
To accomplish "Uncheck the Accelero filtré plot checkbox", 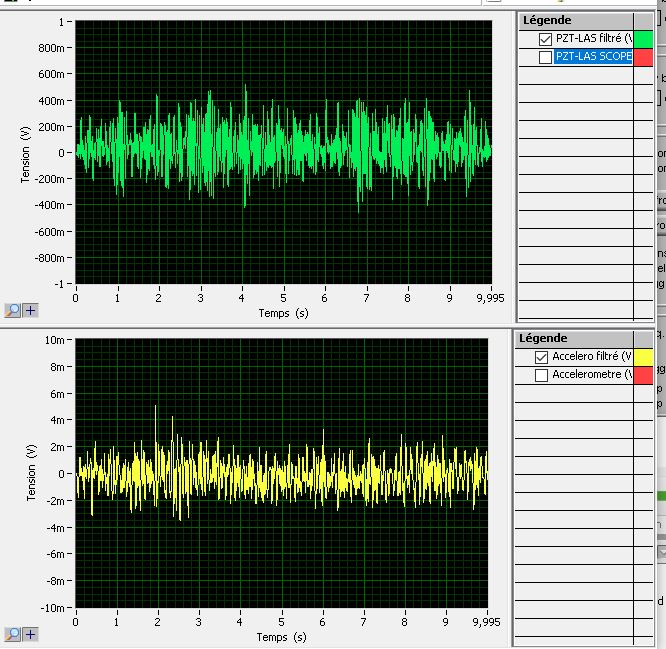I will point(542,357).
